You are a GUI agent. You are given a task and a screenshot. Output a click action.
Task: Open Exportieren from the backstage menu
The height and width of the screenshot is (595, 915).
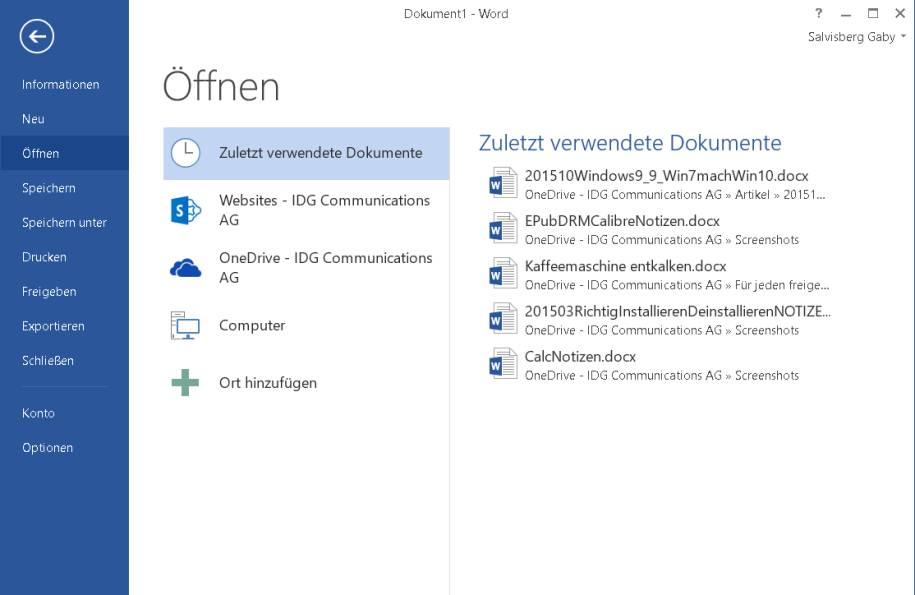53,326
